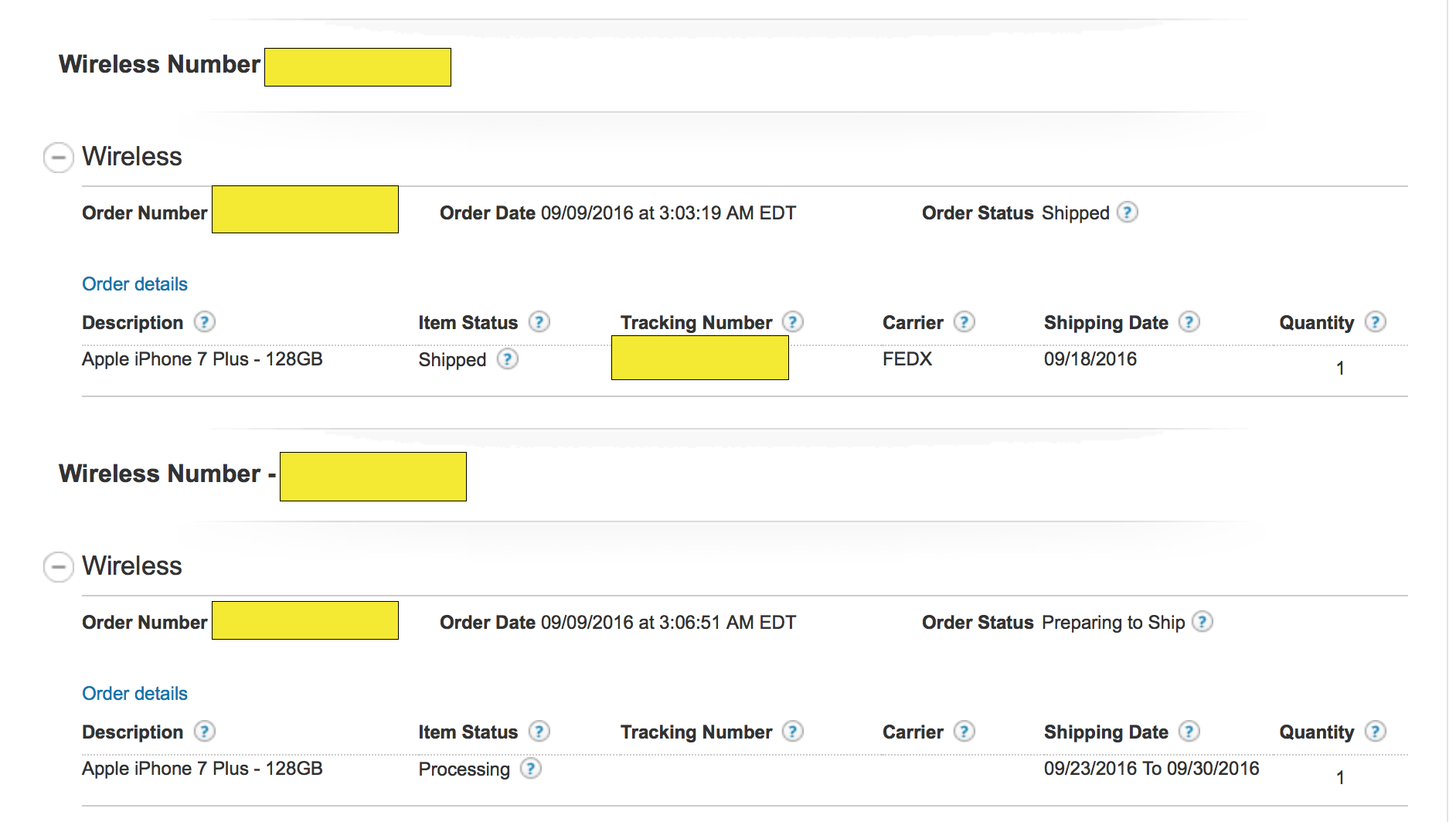
Task: Click help icon next to second Tracking Number header
Action: coord(793,732)
